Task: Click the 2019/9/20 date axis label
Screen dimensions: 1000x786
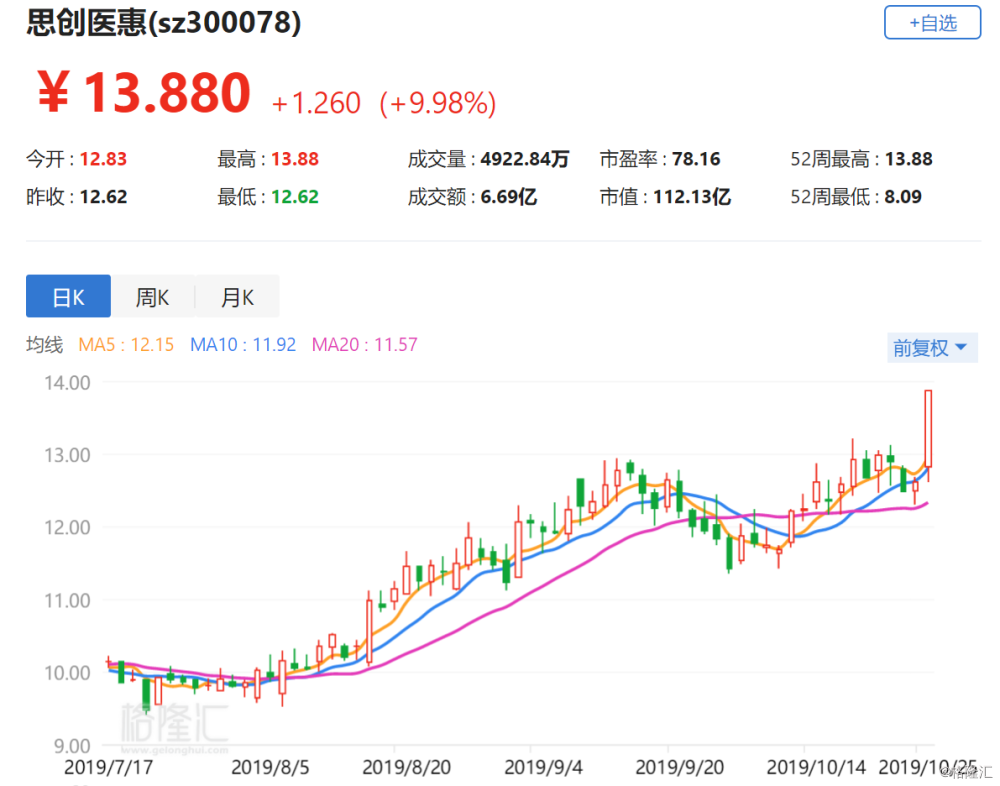Action: click(680, 767)
